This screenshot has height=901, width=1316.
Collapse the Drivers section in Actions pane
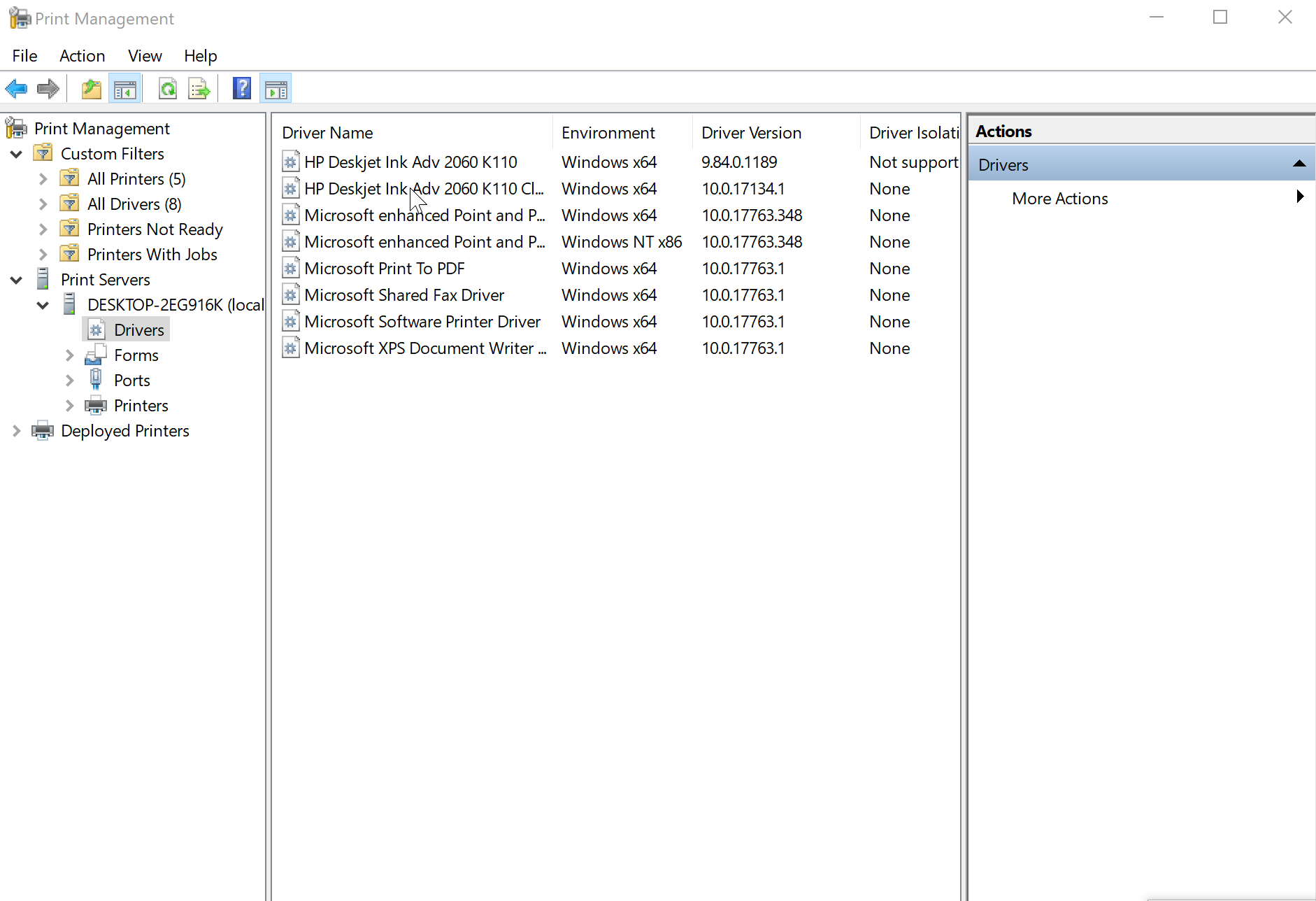point(1299,164)
